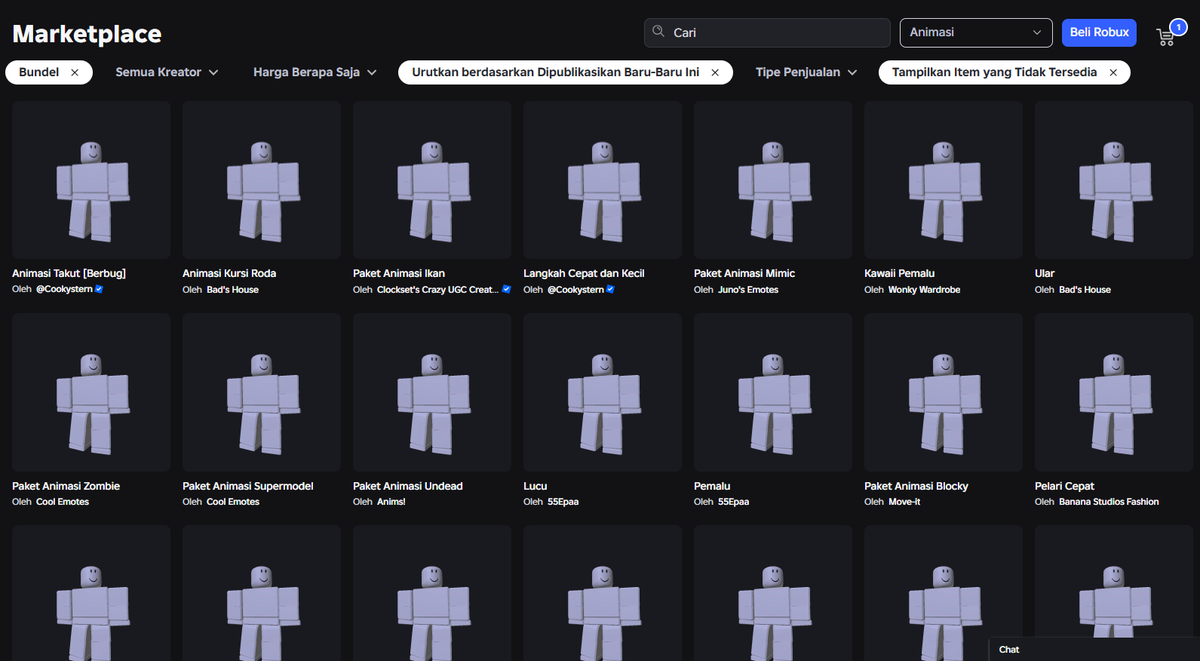This screenshot has height=661, width=1200.
Task: Open Paket Animasi Blocky thumbnail
Action: 944,393
